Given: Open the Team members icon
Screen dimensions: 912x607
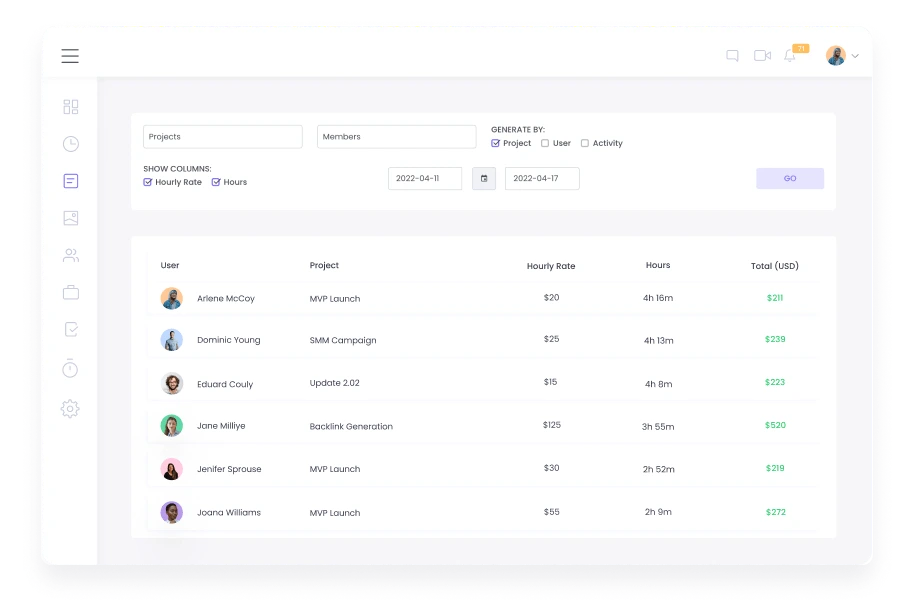Looking at the screenshot, I should (70, 255).
